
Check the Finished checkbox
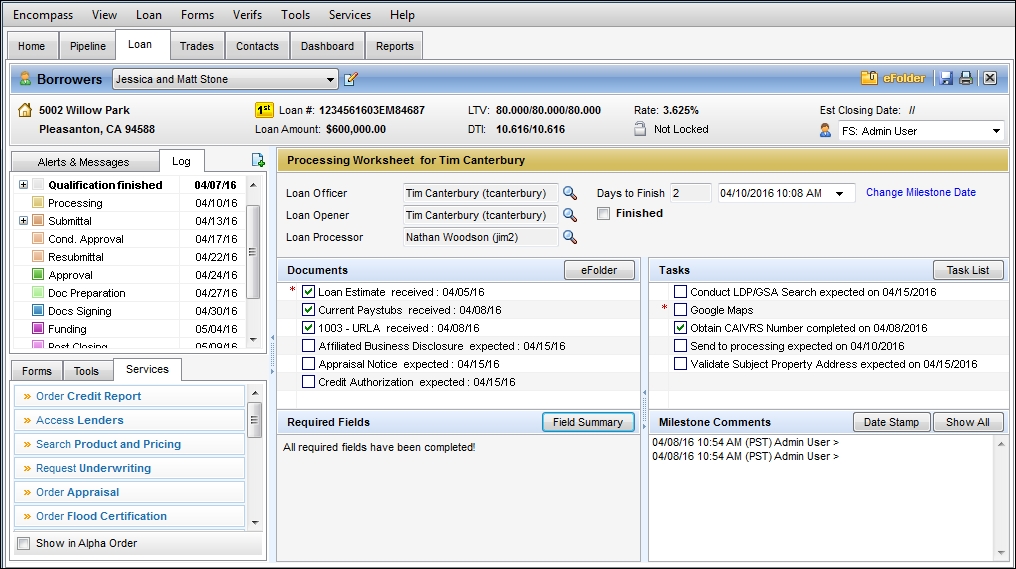(603, 213)
